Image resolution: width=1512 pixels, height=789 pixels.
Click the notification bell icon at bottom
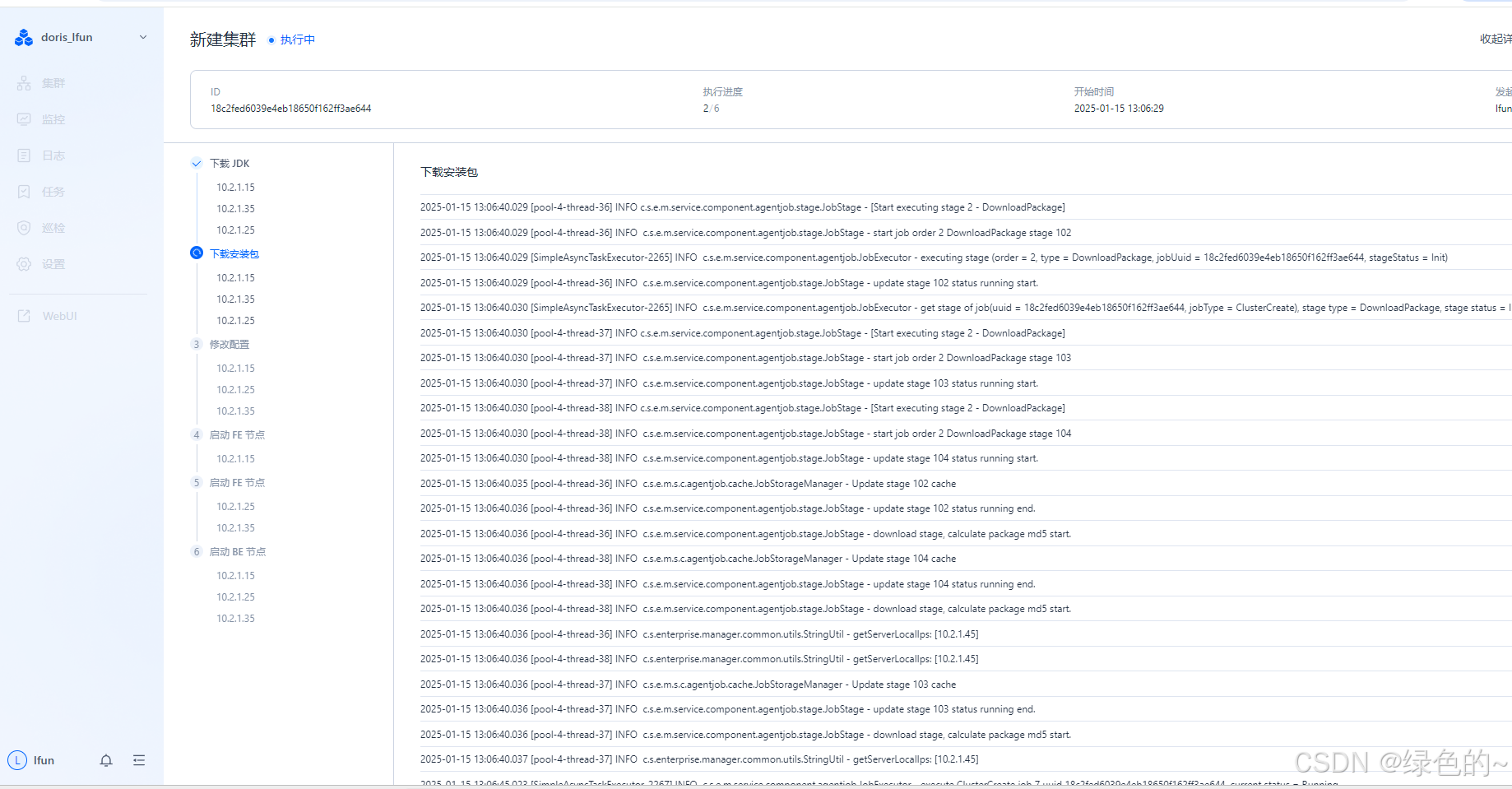tap(106, 760)
